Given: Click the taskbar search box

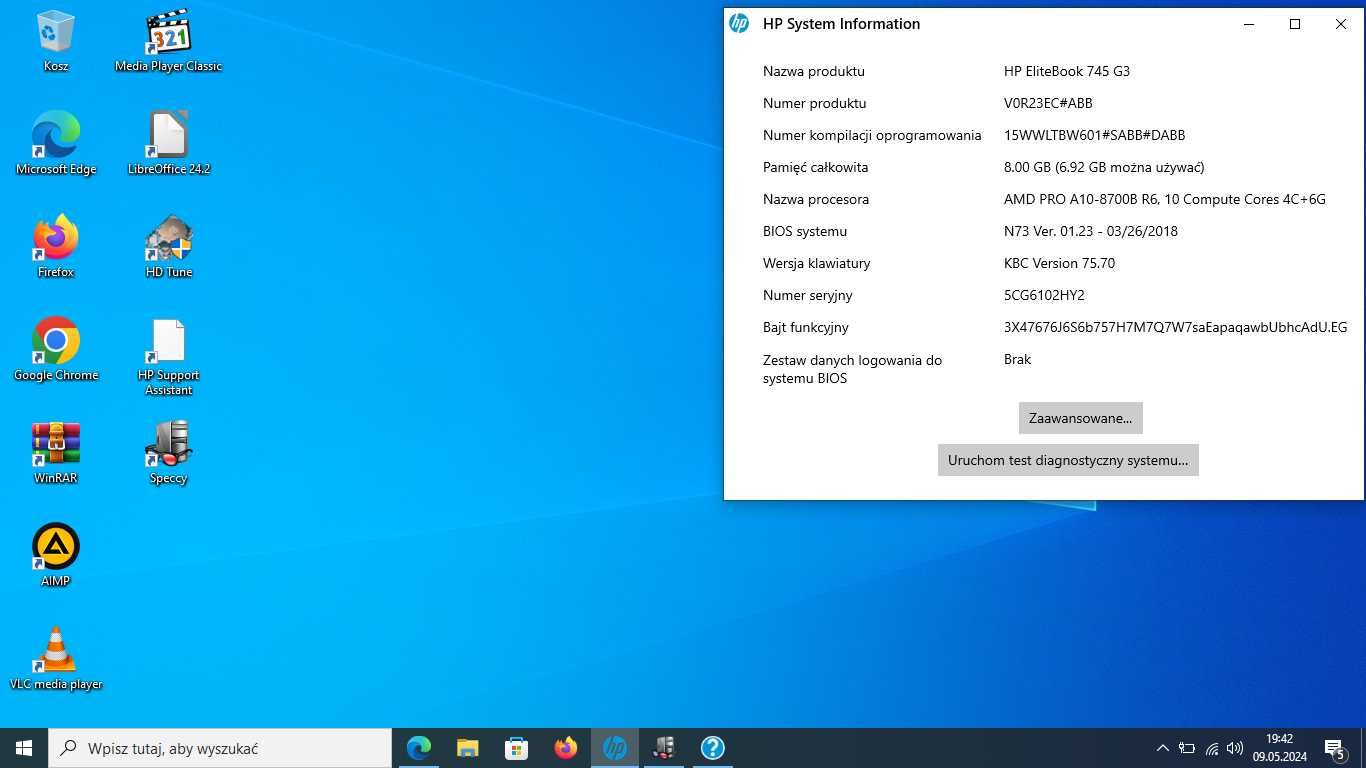Looking at the screenshot, I should 220,748.
